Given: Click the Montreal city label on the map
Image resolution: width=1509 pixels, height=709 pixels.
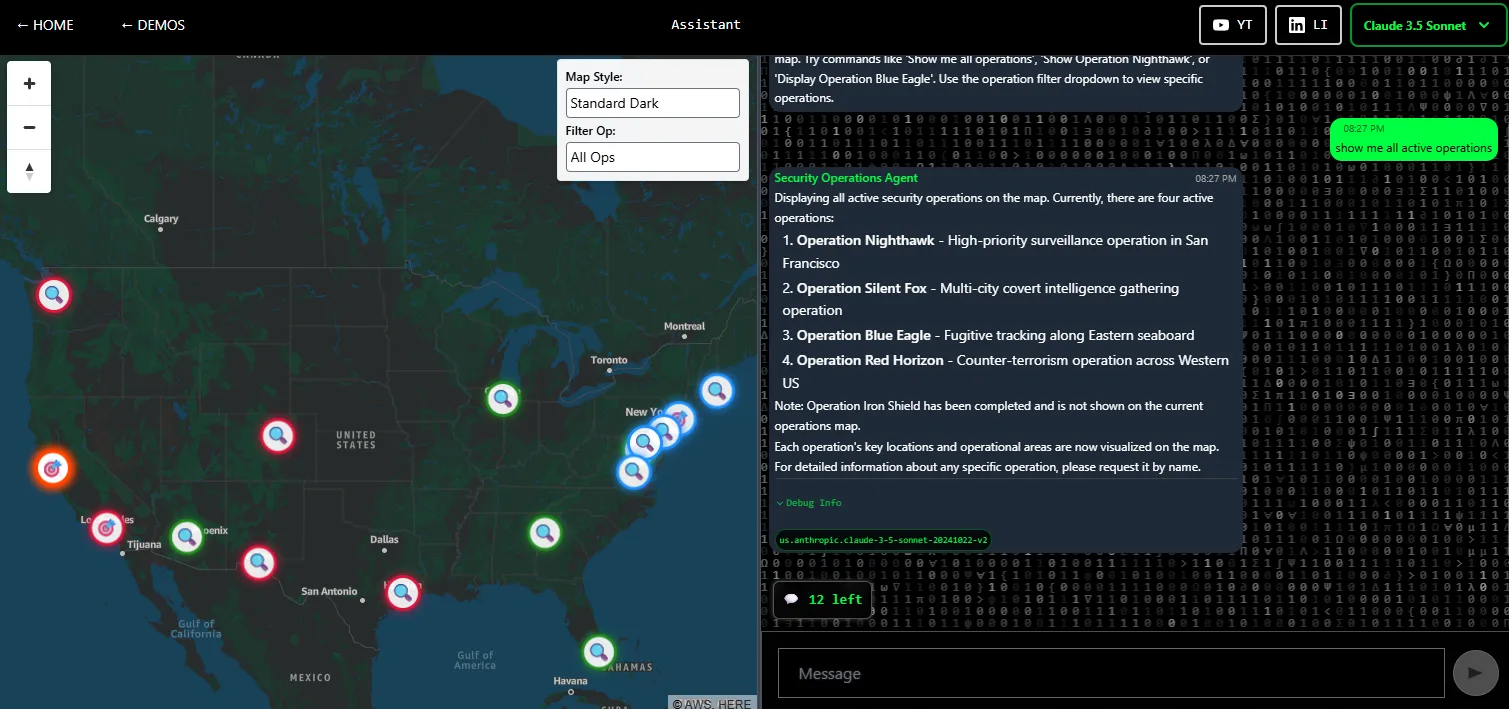Looking at the screenshot, I should (684, 326).
